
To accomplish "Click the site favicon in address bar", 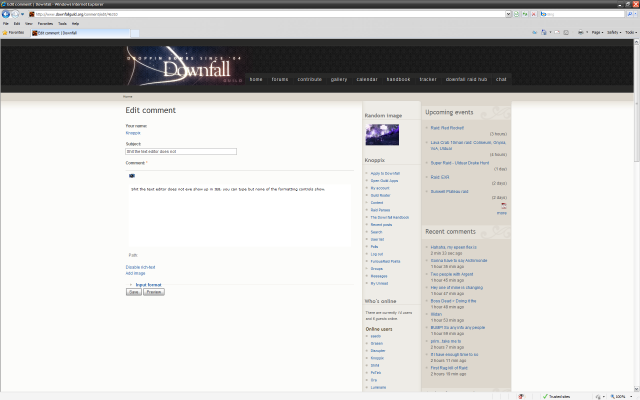I will (x=31, y=14).
